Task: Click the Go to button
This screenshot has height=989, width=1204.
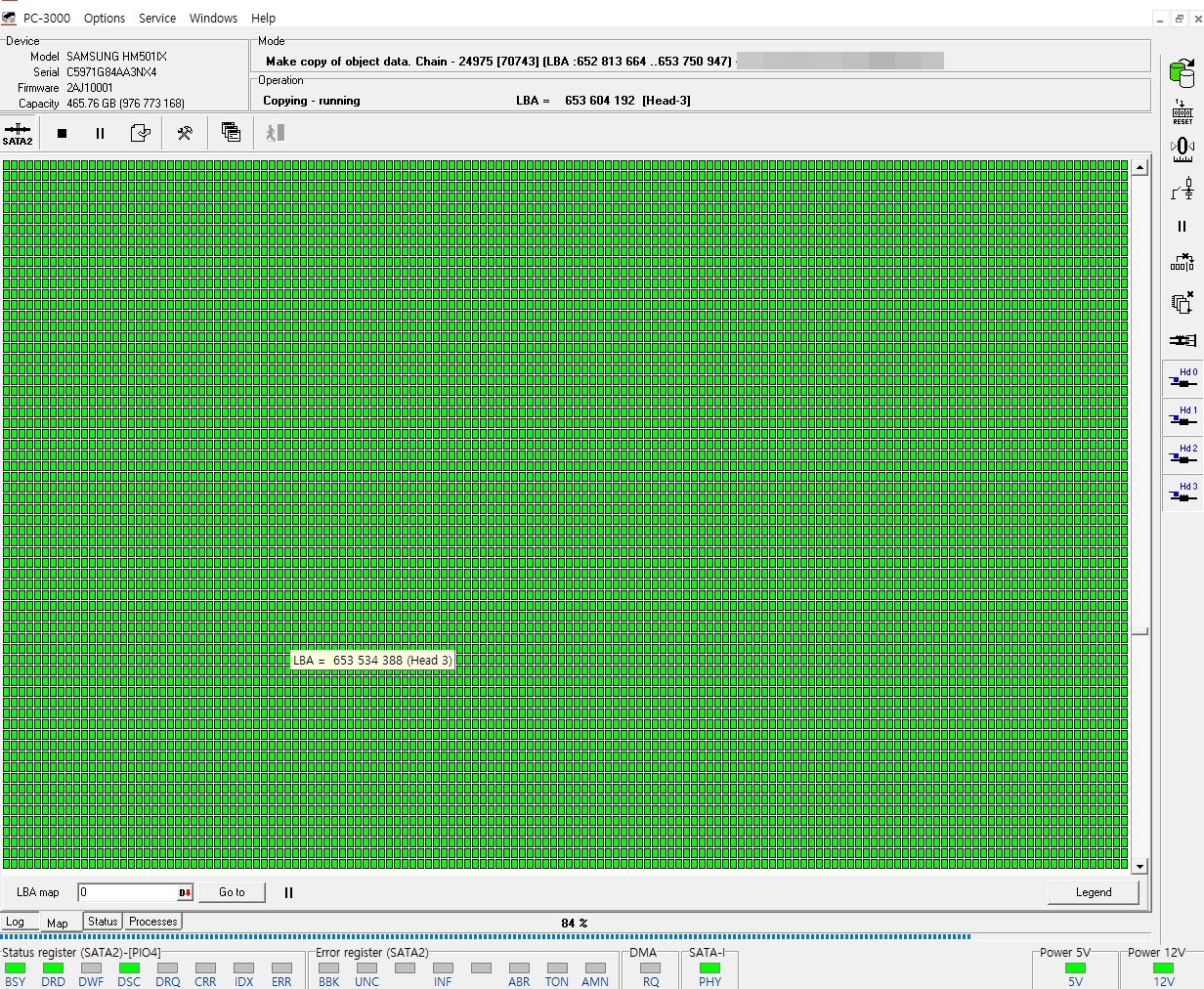Action: 232,892
